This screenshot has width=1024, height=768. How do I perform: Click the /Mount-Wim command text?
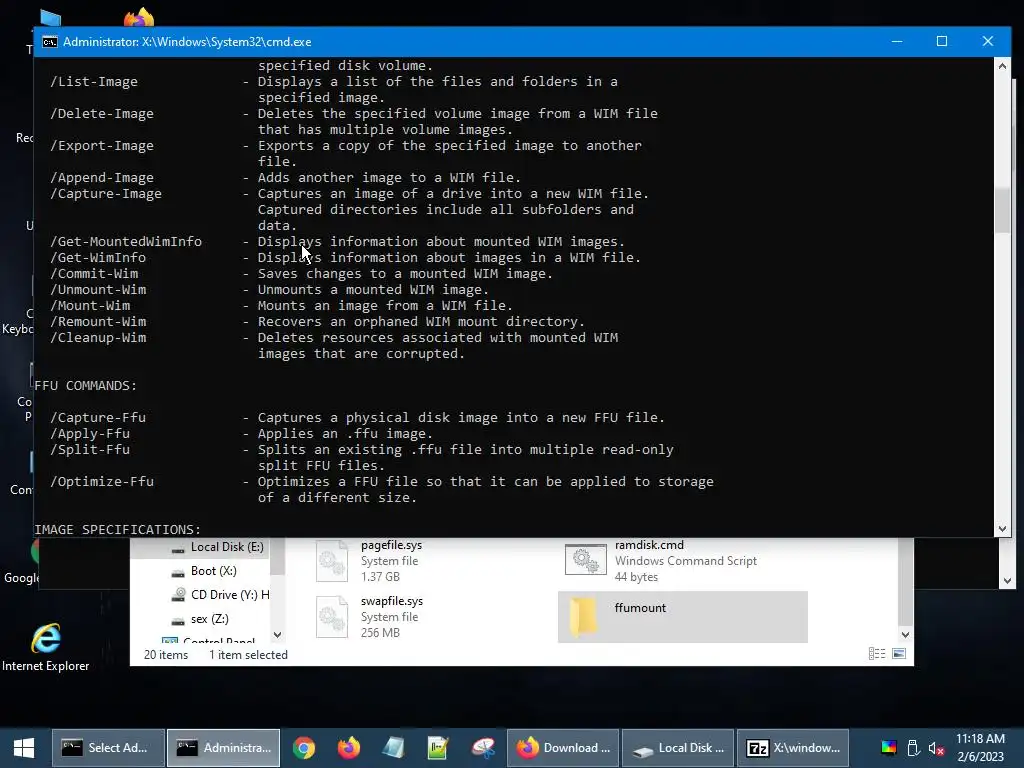[90, 306]
